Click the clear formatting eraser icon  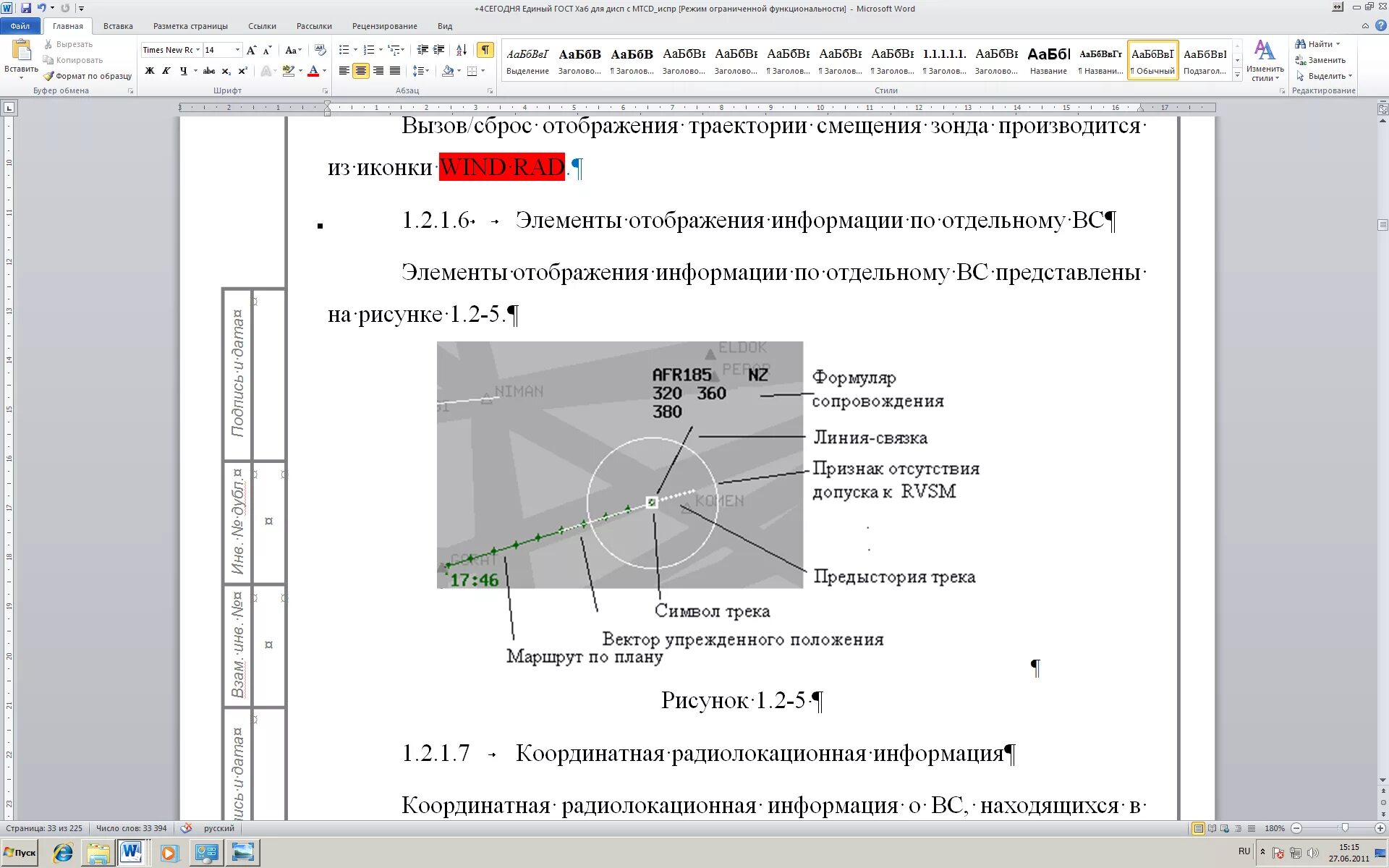(x=320, y=50)
